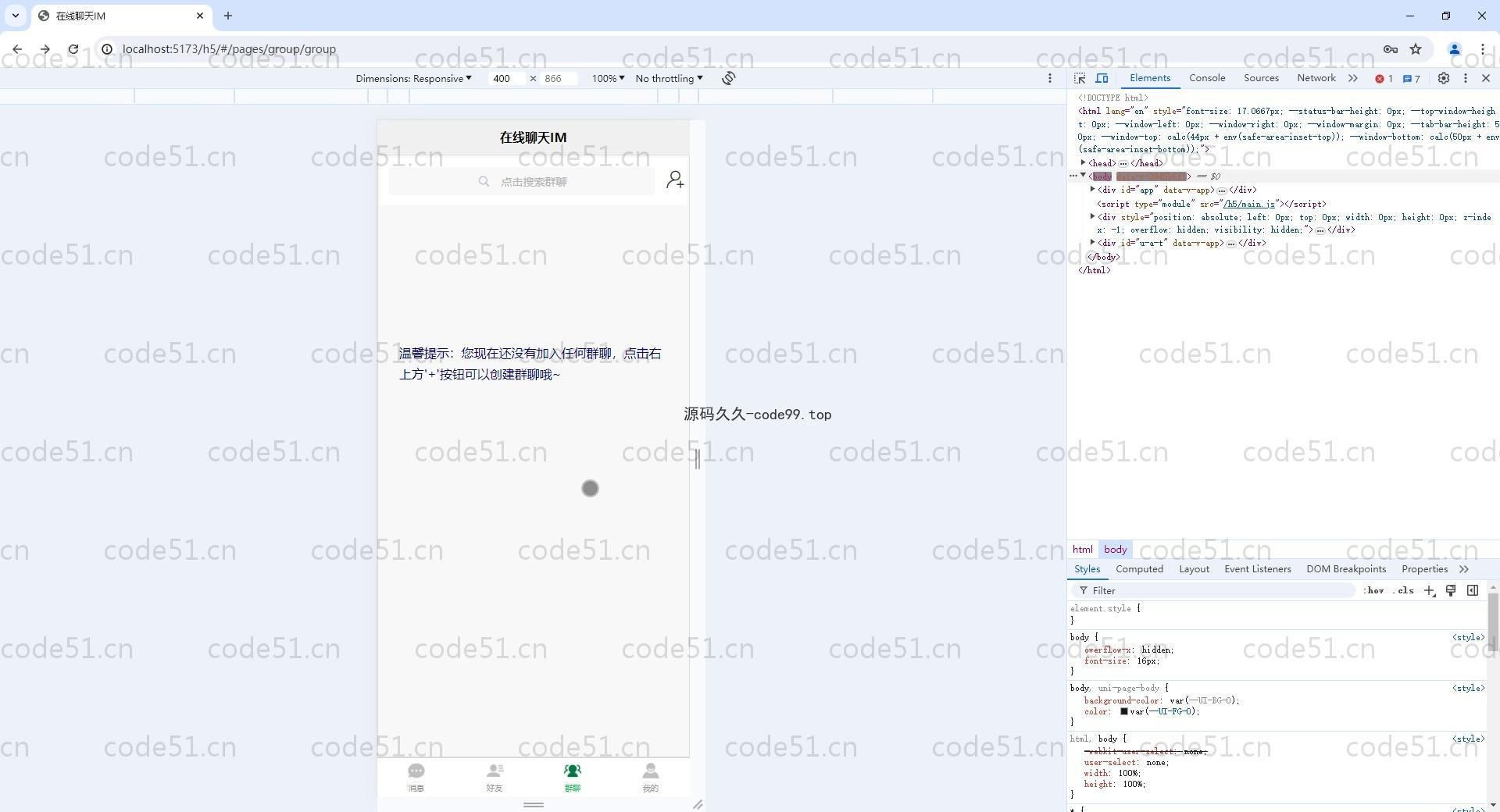Rotate the device viewport orientation
The image size is (1500, 812).
click(728, 78)
